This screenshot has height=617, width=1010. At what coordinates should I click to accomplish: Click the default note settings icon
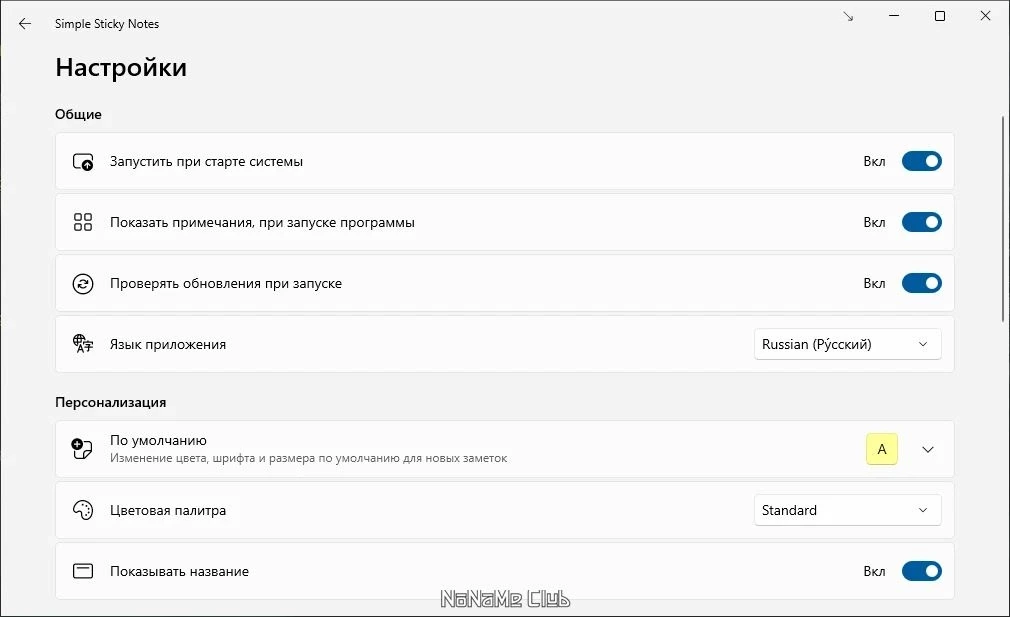pos(82,448)
